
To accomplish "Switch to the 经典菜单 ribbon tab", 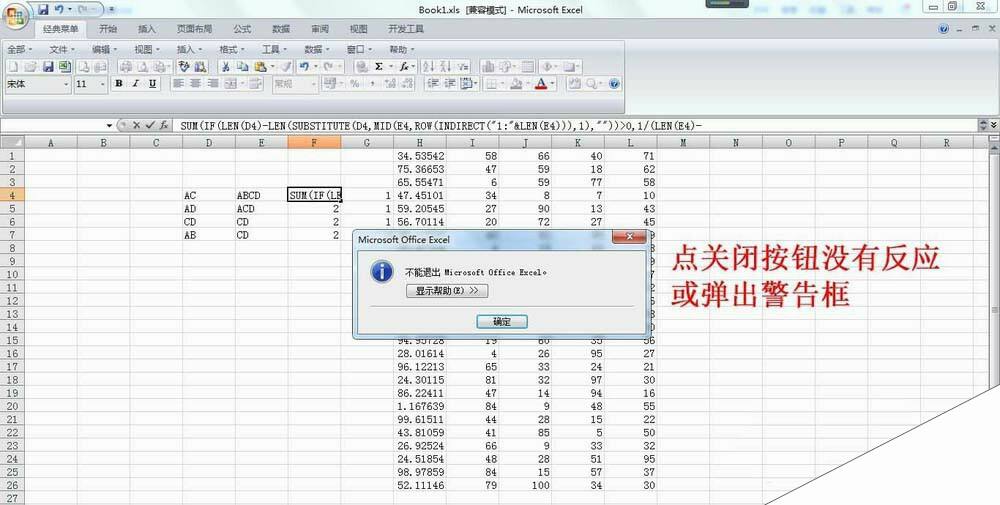I will 61,29.
